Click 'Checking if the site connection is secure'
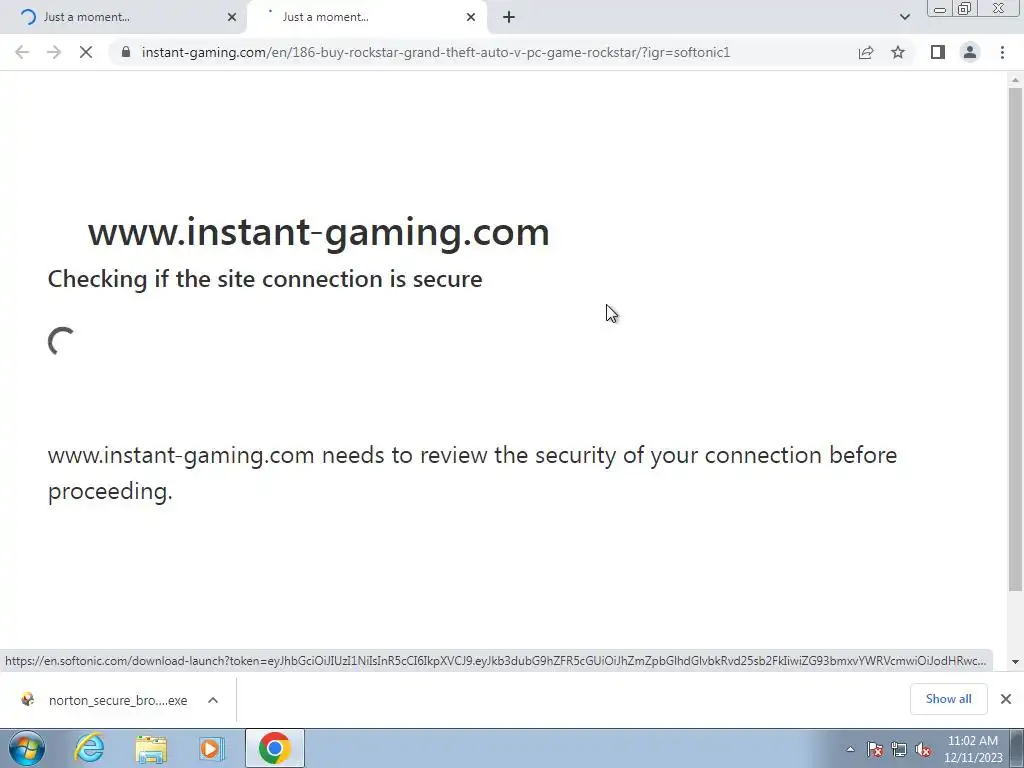This screenshot has width=1024, height=768. (x=265, y=280)
